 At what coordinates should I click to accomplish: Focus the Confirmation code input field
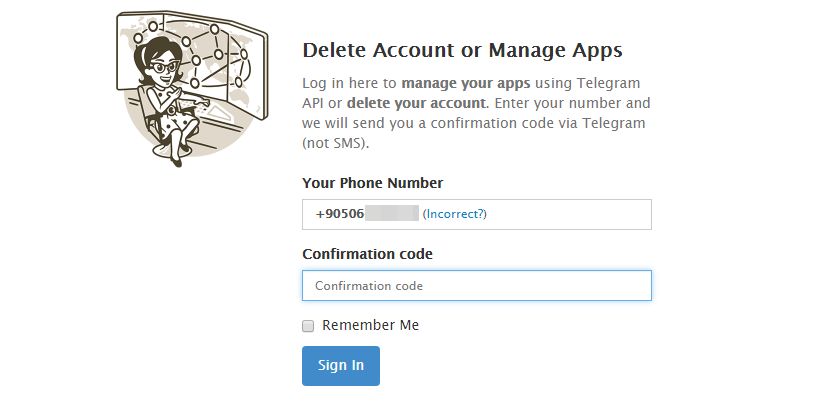click(x=476, y=286)
